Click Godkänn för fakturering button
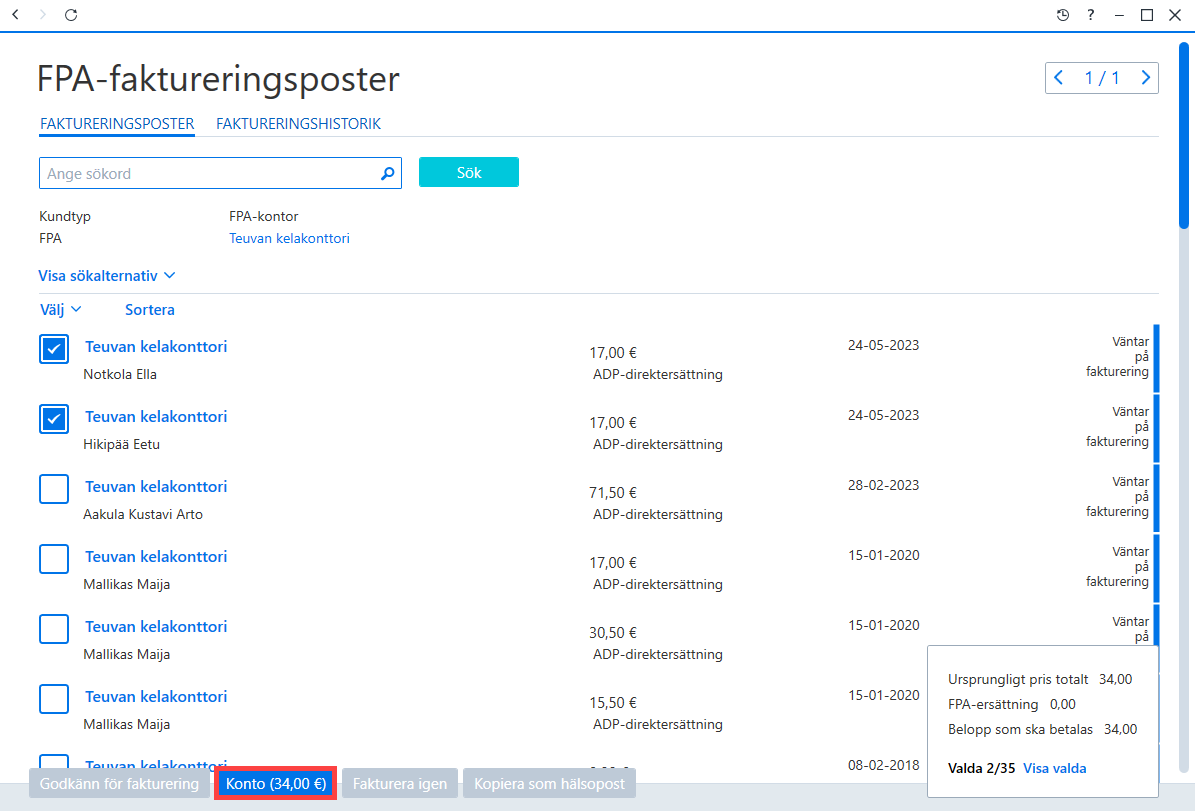This screenshot has width=1195, height=811. click(119, 784)
